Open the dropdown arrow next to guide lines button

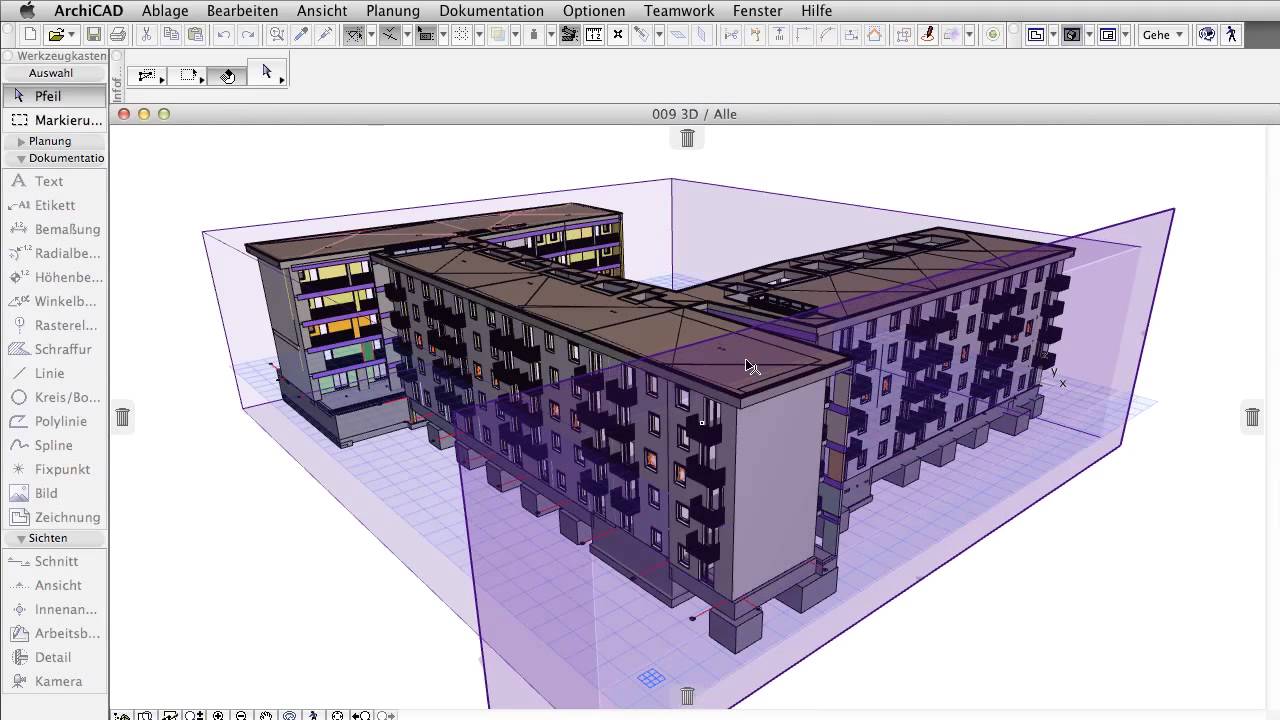click(371, 34)
